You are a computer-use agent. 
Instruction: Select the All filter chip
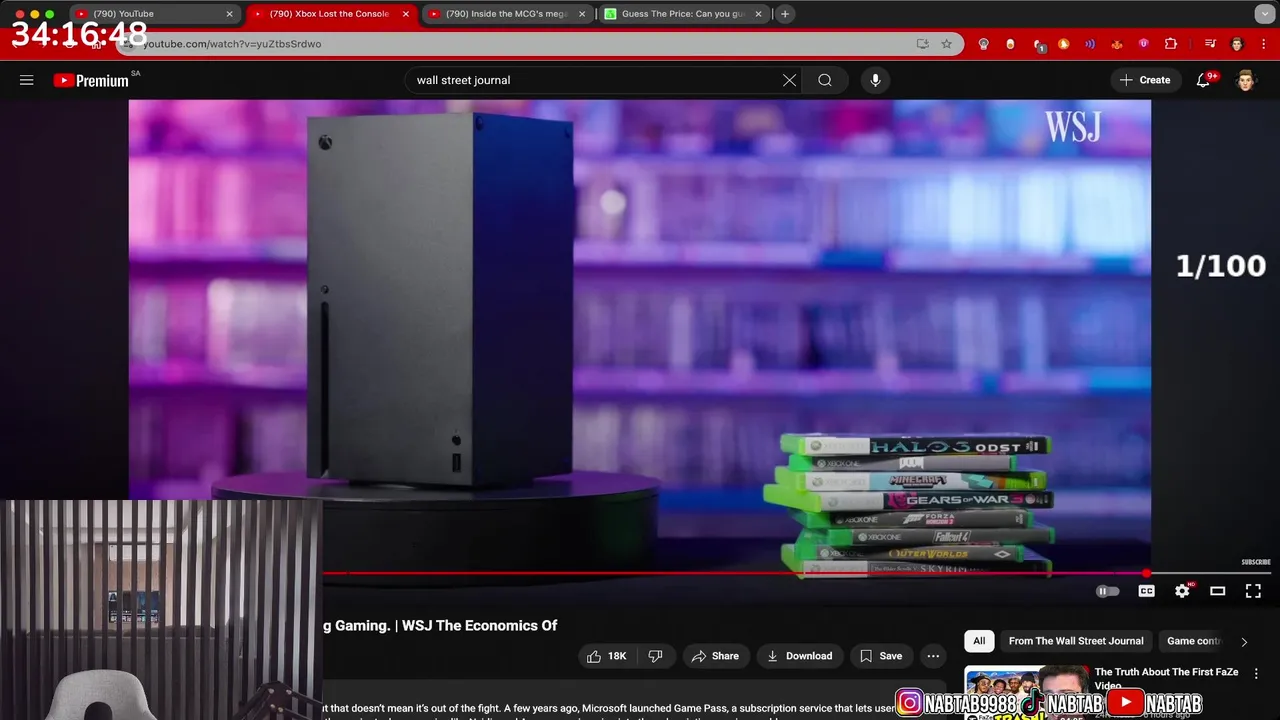[x=979, y=641]
